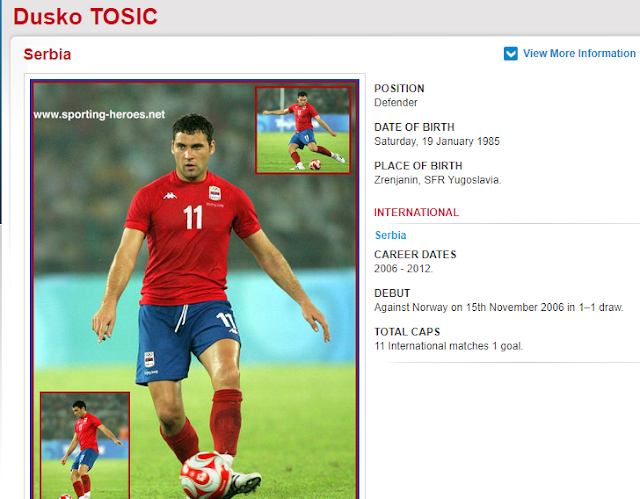640x499 pixels.
Task: Click the Zrenjanin, SFR Yugoslavia birthplace text
Action: (438, 180)
